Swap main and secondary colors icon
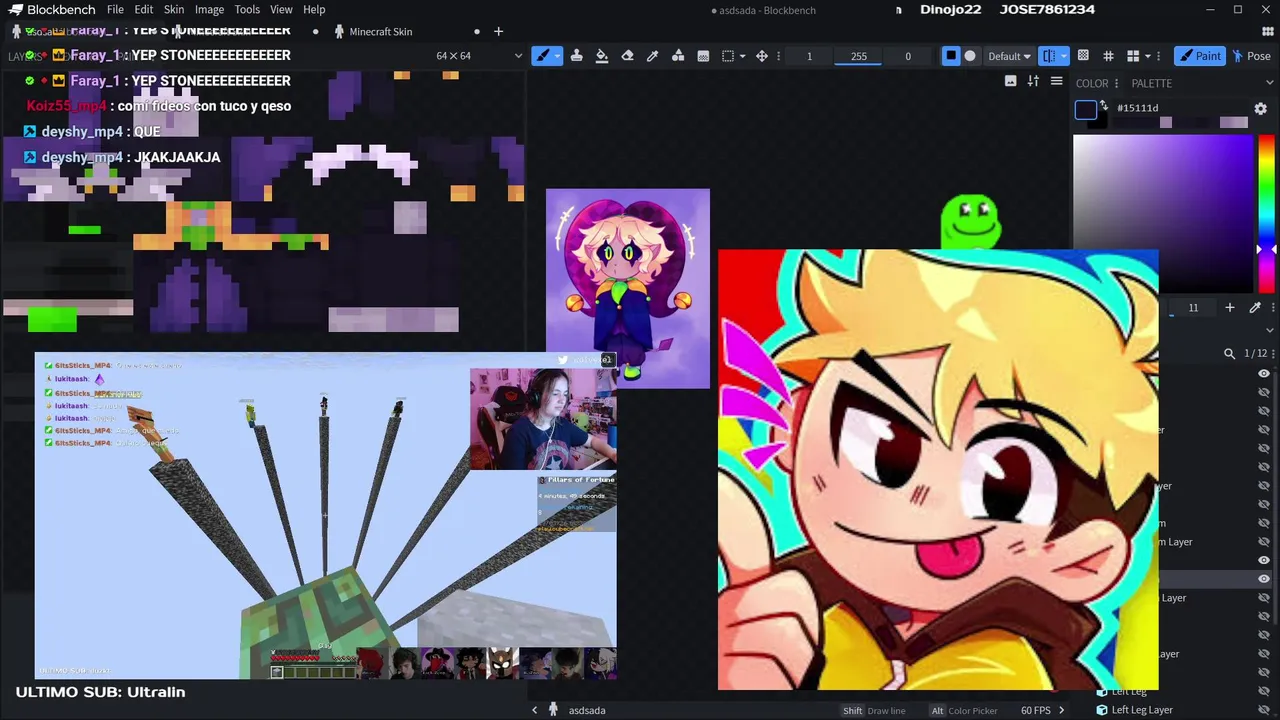The height and width of the screenshot is (720, 1280). click(1104, 105)
